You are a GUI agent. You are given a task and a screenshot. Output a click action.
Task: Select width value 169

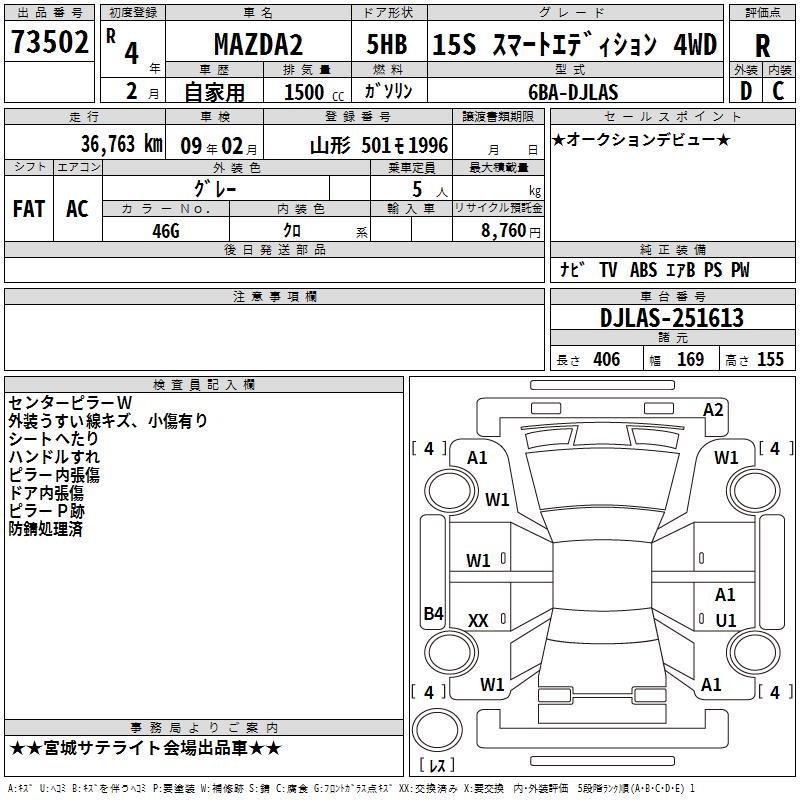point(690,359)
